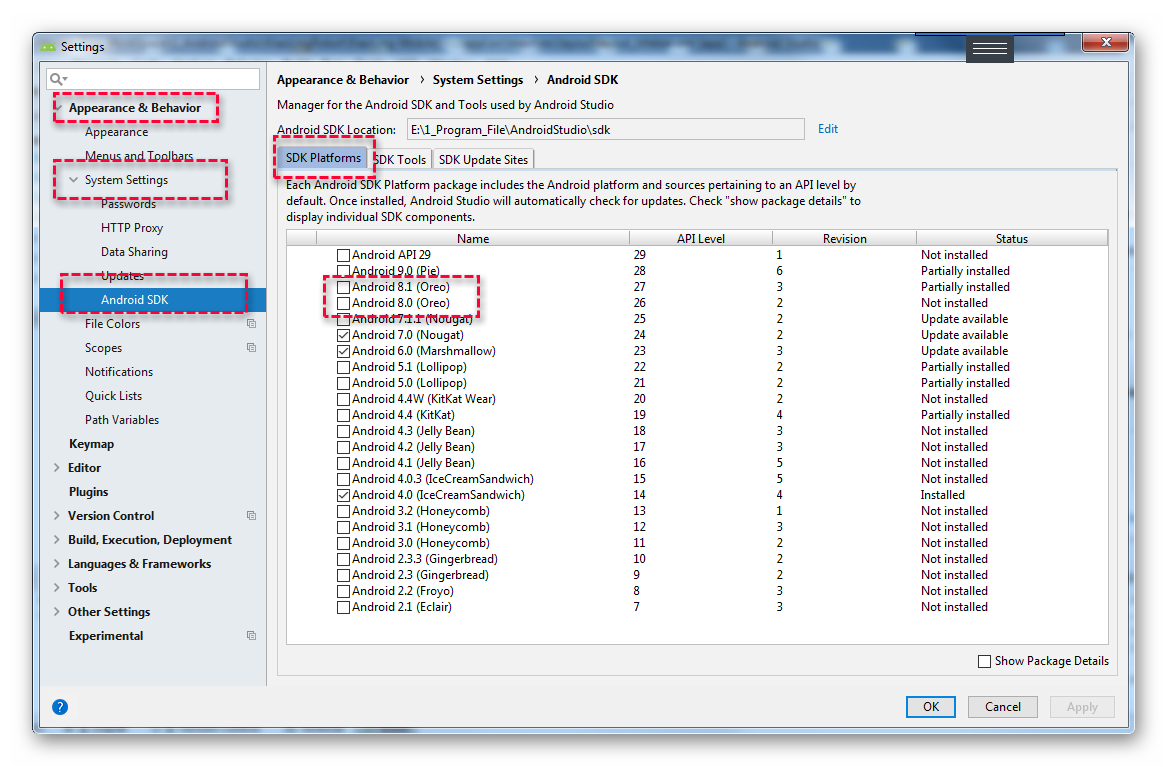Open the SDK Update Sites tab

(483, 159)
